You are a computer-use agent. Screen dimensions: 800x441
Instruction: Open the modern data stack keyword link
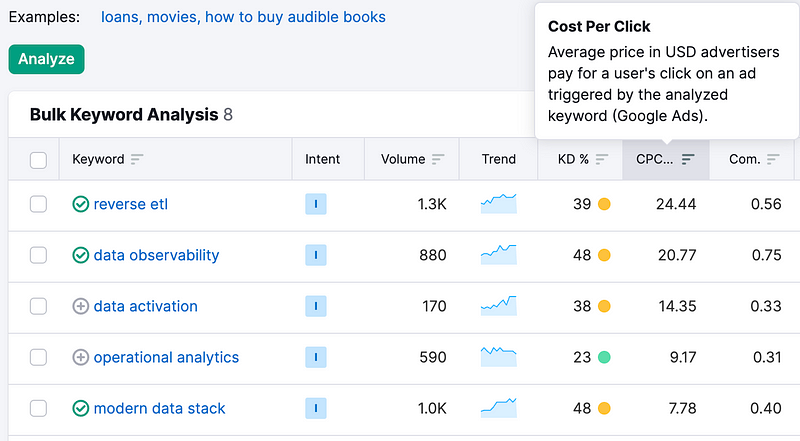pos(159,408)
